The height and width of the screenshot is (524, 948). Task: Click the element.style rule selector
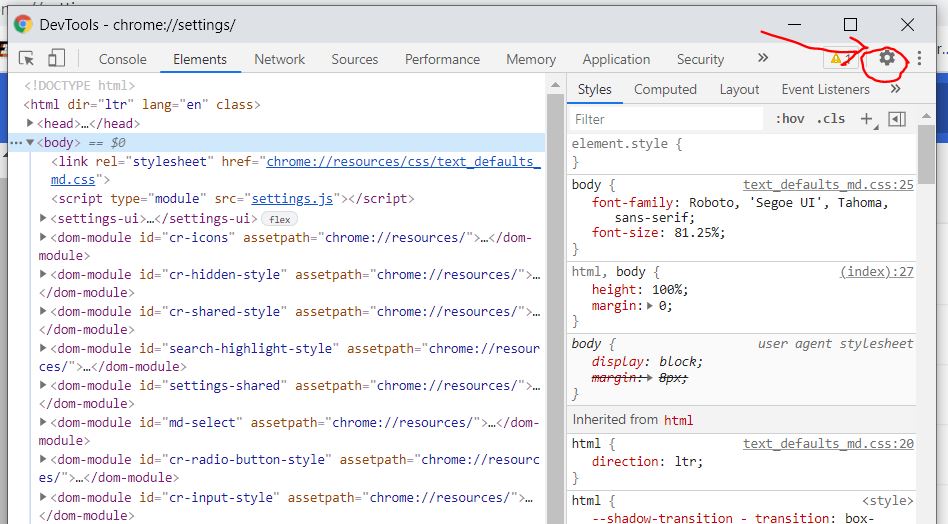[x=620, y=144]
